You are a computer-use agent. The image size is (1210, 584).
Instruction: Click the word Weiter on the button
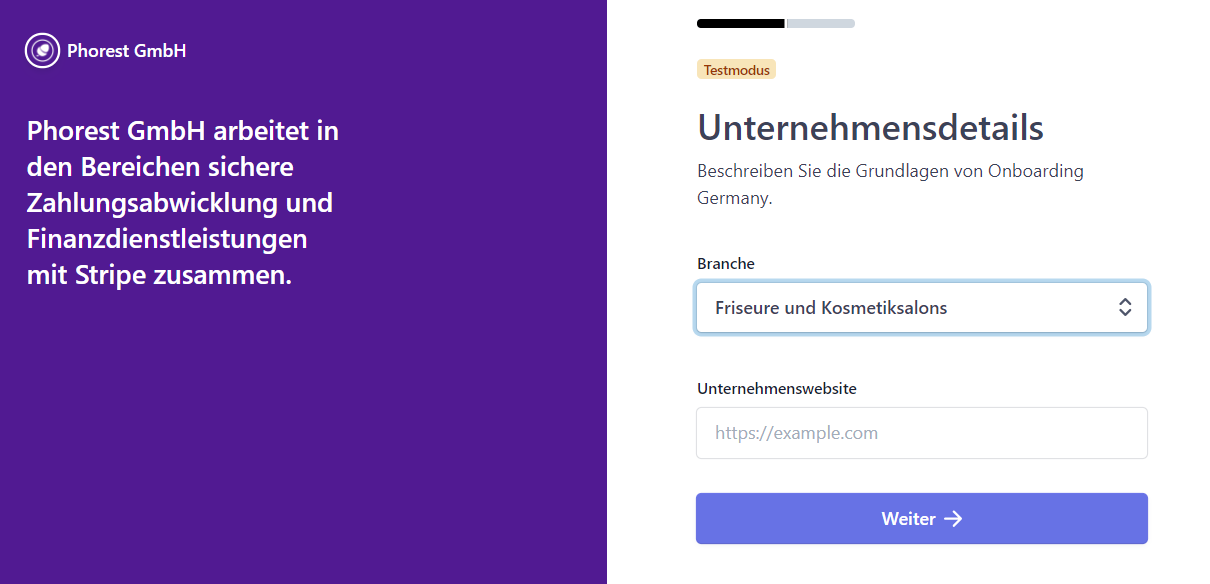pyautogui.click(x=908, y=519)
